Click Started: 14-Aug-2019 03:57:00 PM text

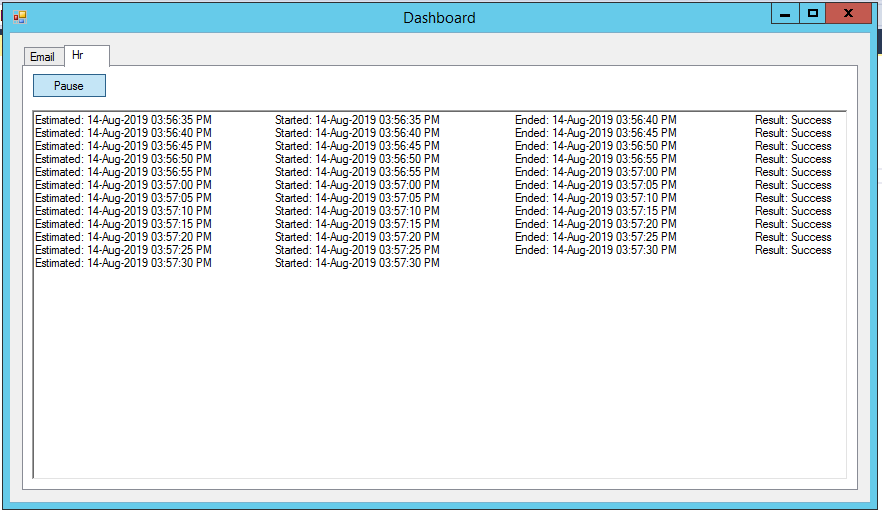coord(357,184)
